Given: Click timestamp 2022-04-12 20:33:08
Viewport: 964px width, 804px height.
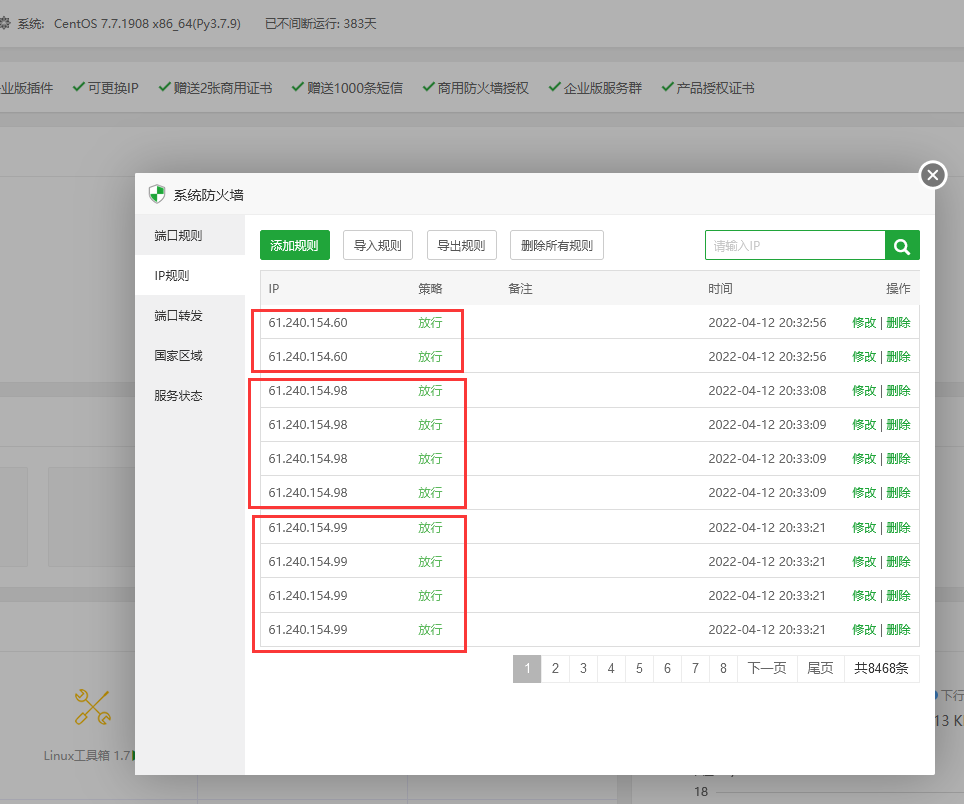Looking at the screenshot, I should [767, 391].
